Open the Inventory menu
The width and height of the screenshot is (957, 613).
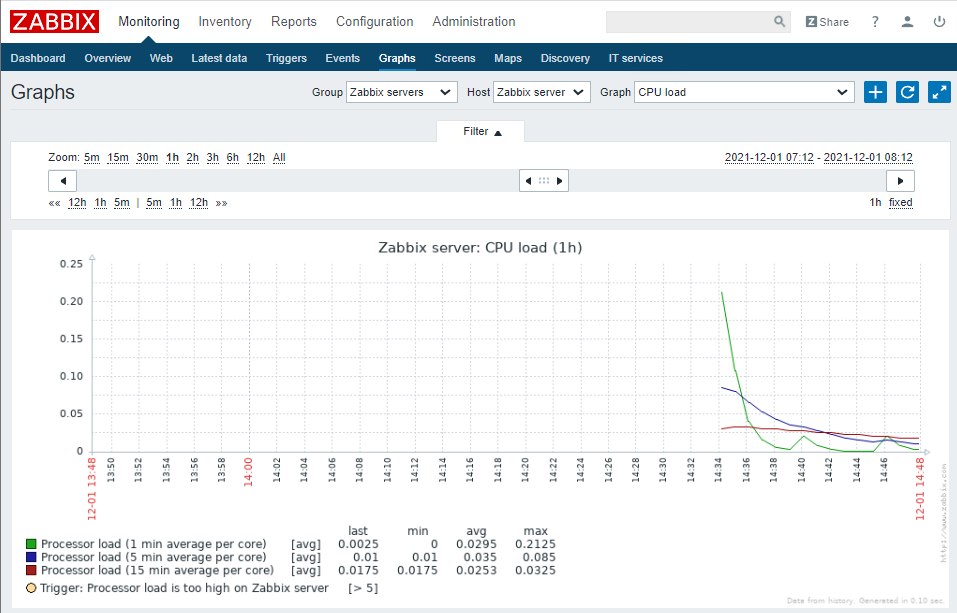click(x=225, y=21)
